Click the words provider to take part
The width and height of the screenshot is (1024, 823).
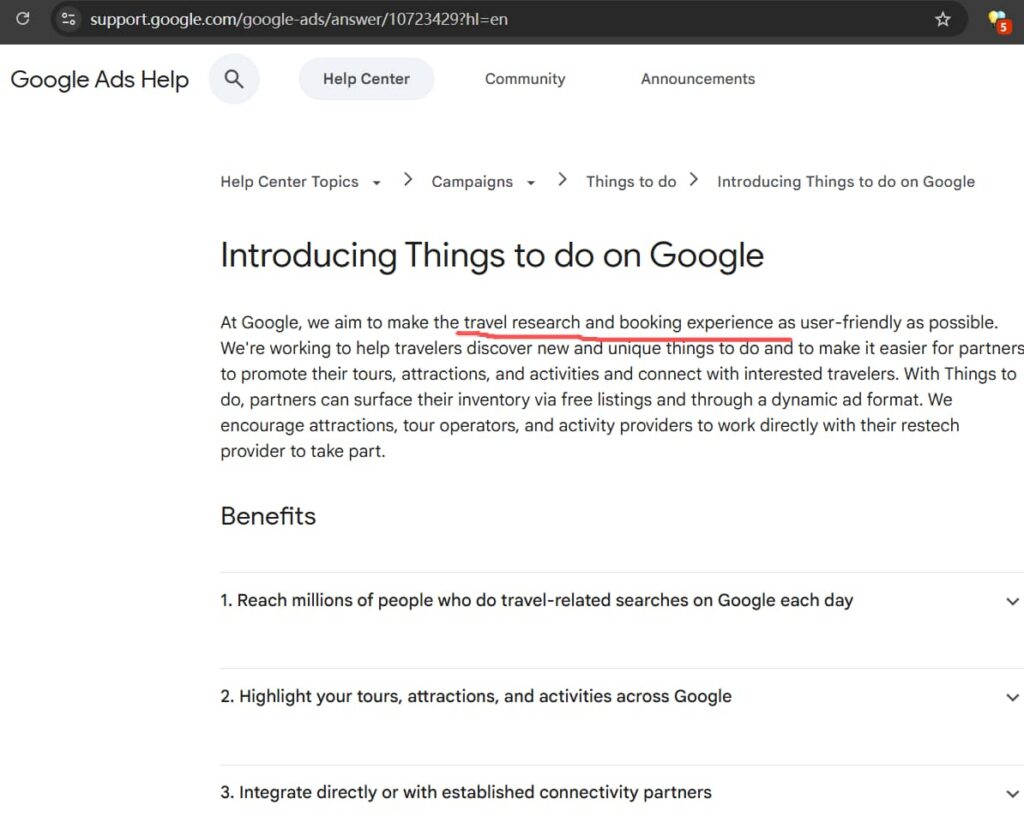(302, 451)
